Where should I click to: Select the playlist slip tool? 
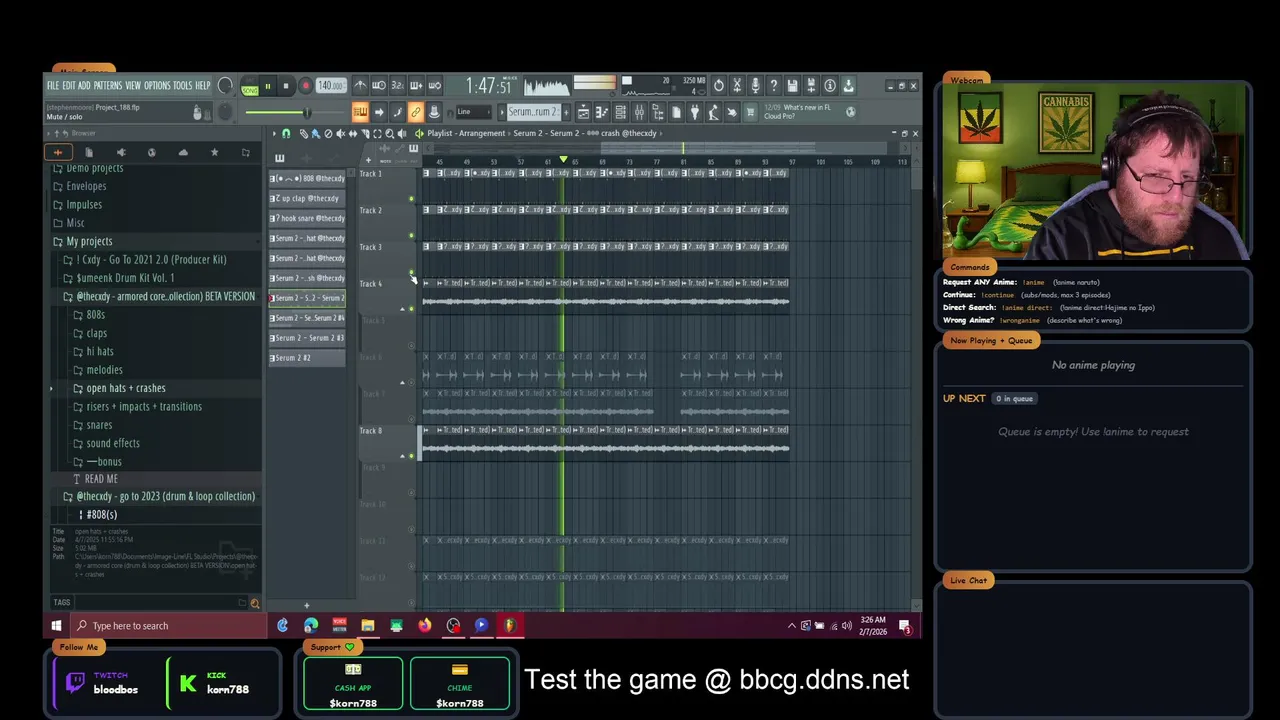353,133
